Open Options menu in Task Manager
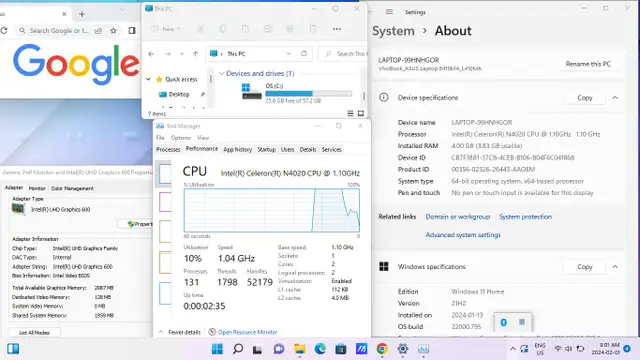The width and height of the screenshot is (640, 360). point(180,138)
